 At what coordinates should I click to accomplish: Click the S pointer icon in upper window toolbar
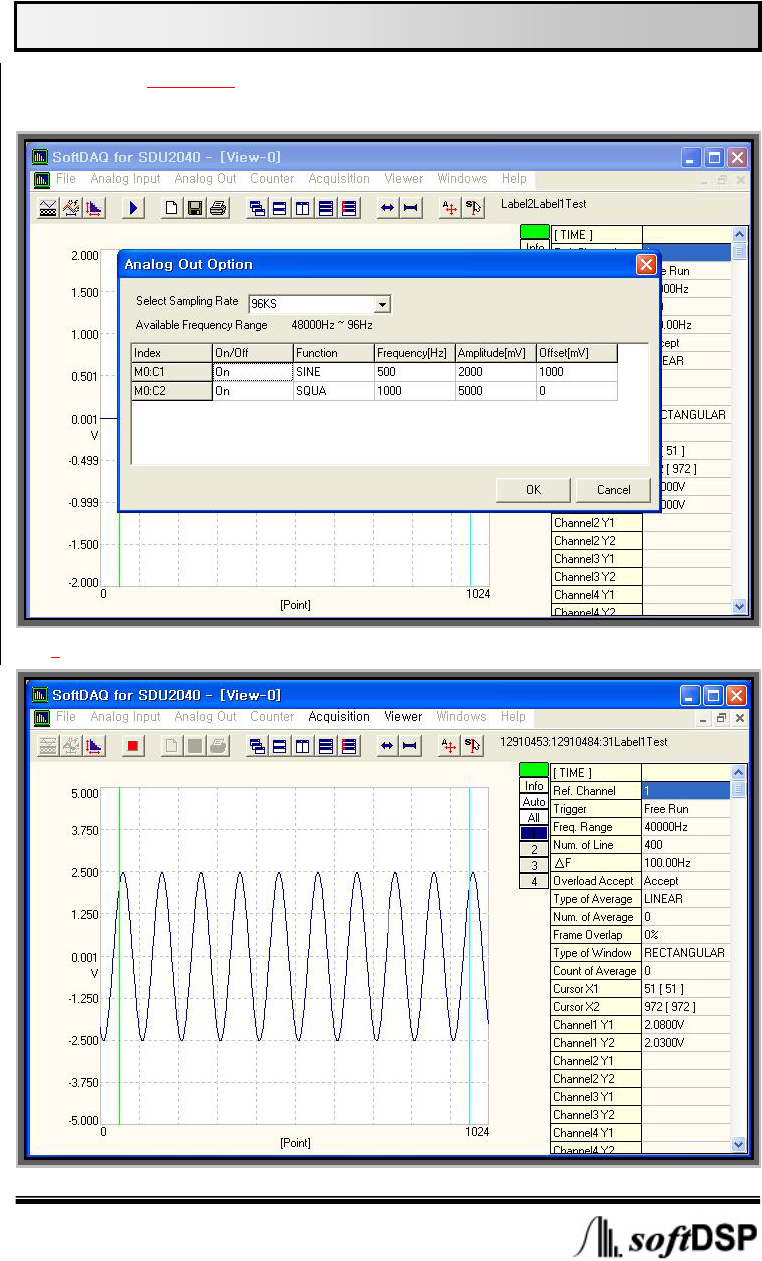point(473,208)
